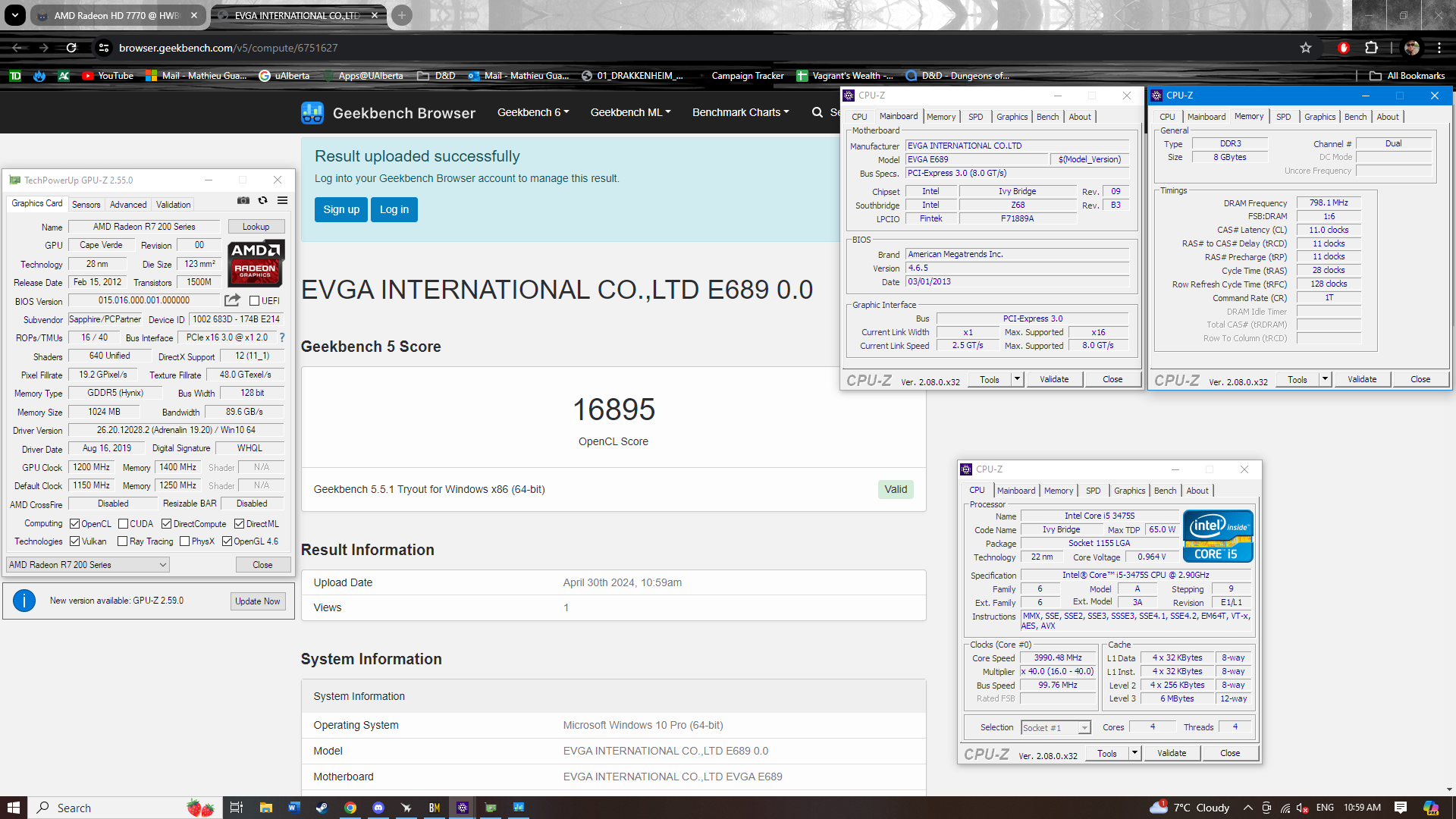Screen dimensions: 1456x819
Task: Click the Sign up button
Action: click(x=341, y=210)
